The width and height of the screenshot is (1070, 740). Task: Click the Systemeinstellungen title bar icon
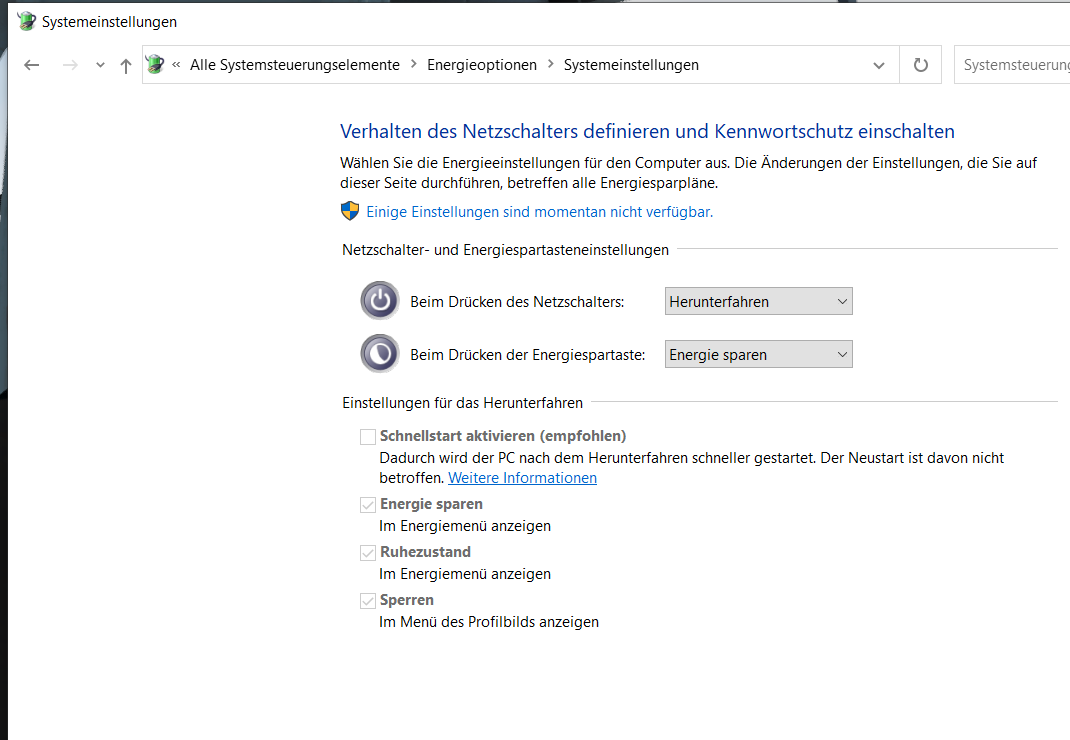(27, 21)
